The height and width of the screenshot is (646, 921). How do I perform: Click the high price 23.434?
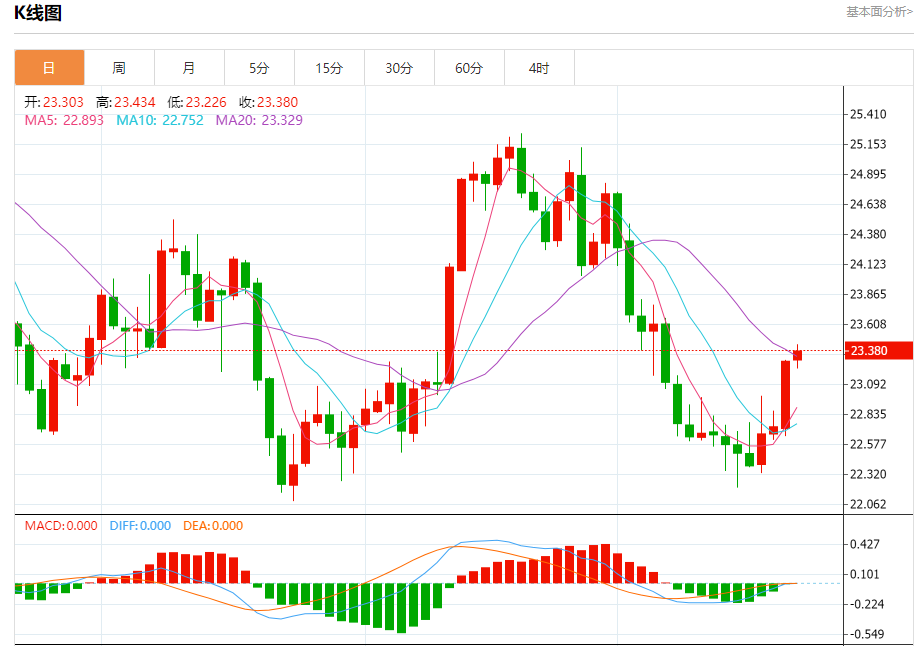[135, 102]
